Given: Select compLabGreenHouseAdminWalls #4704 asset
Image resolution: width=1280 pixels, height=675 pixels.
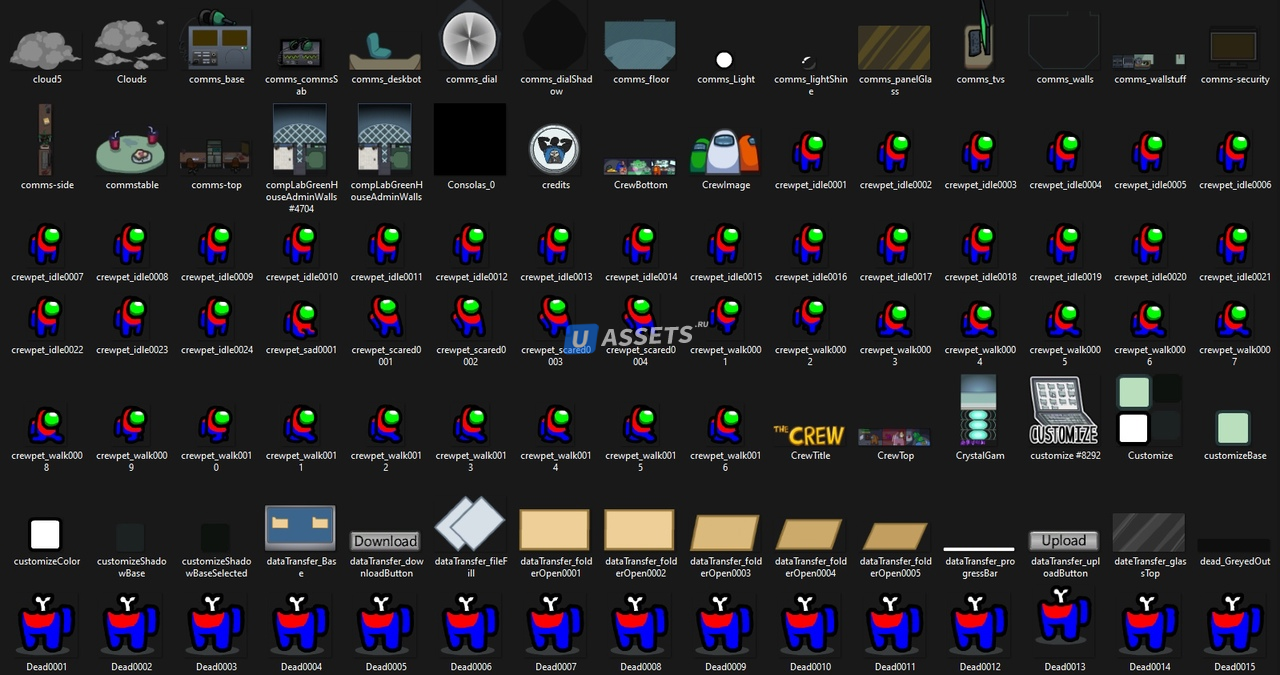Looking at the screenshot, I should click(x=300, y=140).
